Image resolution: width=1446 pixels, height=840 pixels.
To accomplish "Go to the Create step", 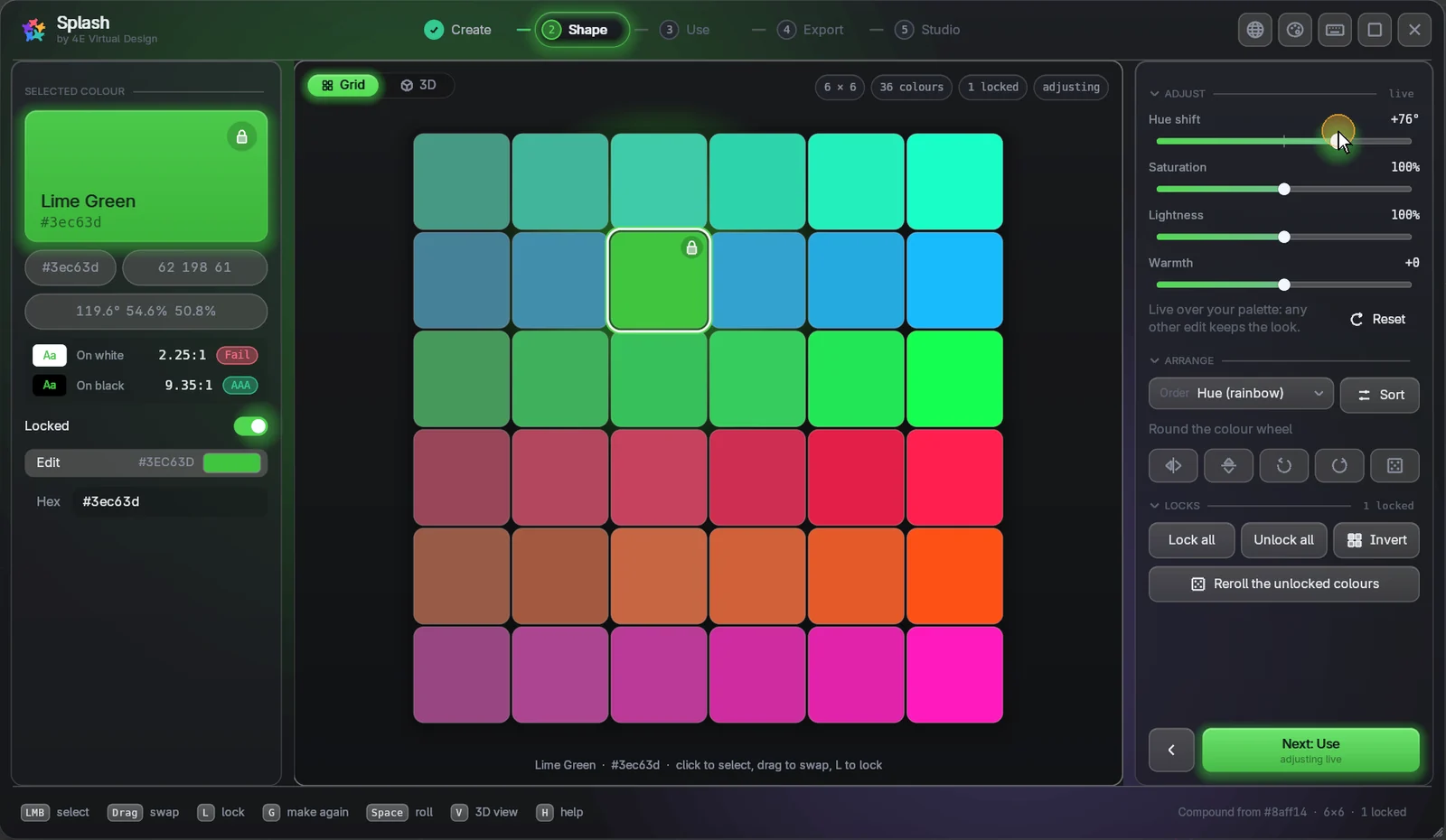I will click(x=457, y=30).
